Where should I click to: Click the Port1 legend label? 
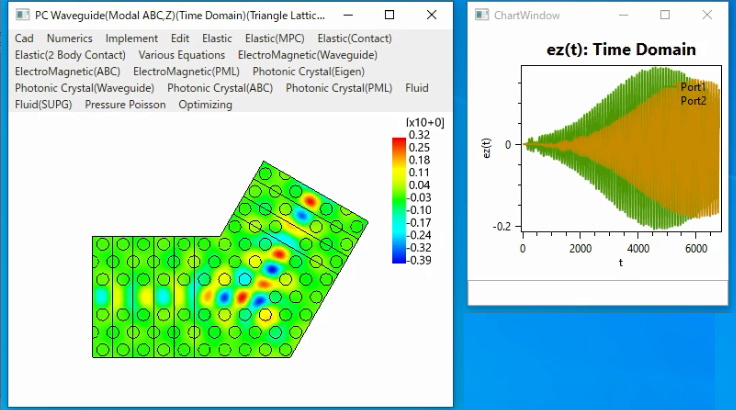click(x=693, y=87)
